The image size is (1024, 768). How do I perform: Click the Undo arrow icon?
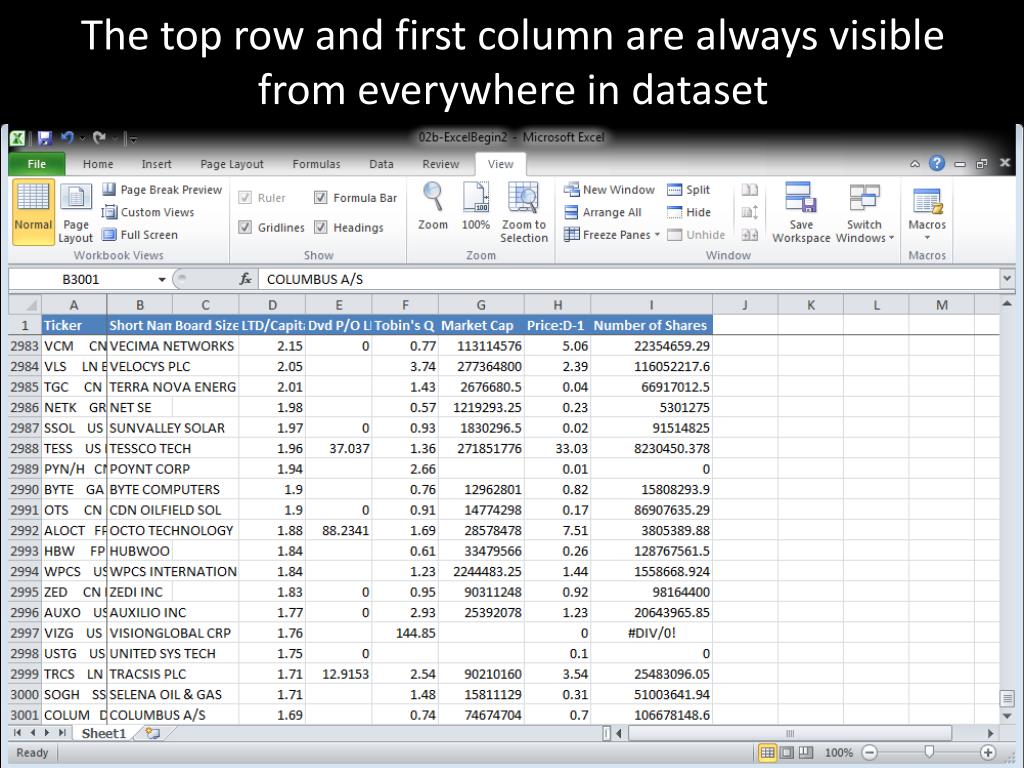(67, 138)
